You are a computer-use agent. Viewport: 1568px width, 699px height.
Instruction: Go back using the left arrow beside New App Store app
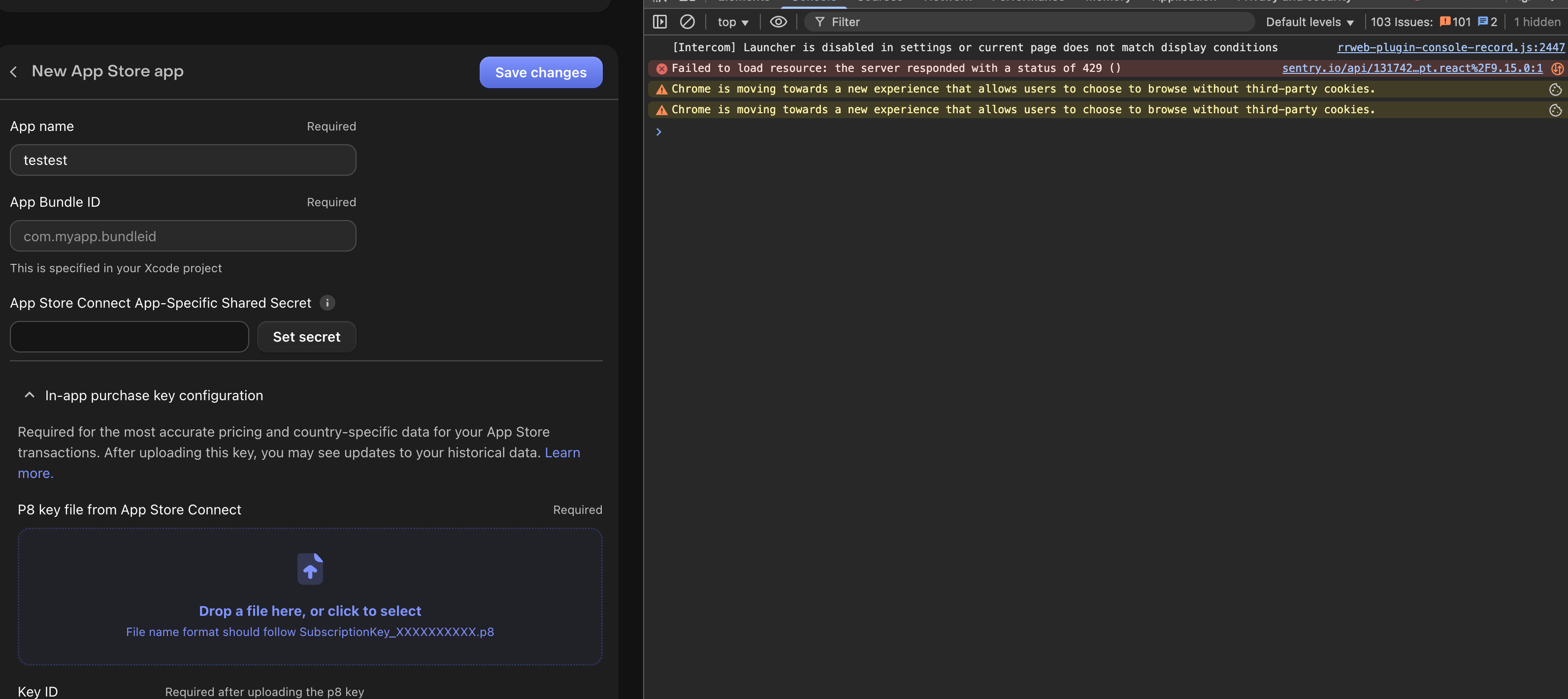14,72
